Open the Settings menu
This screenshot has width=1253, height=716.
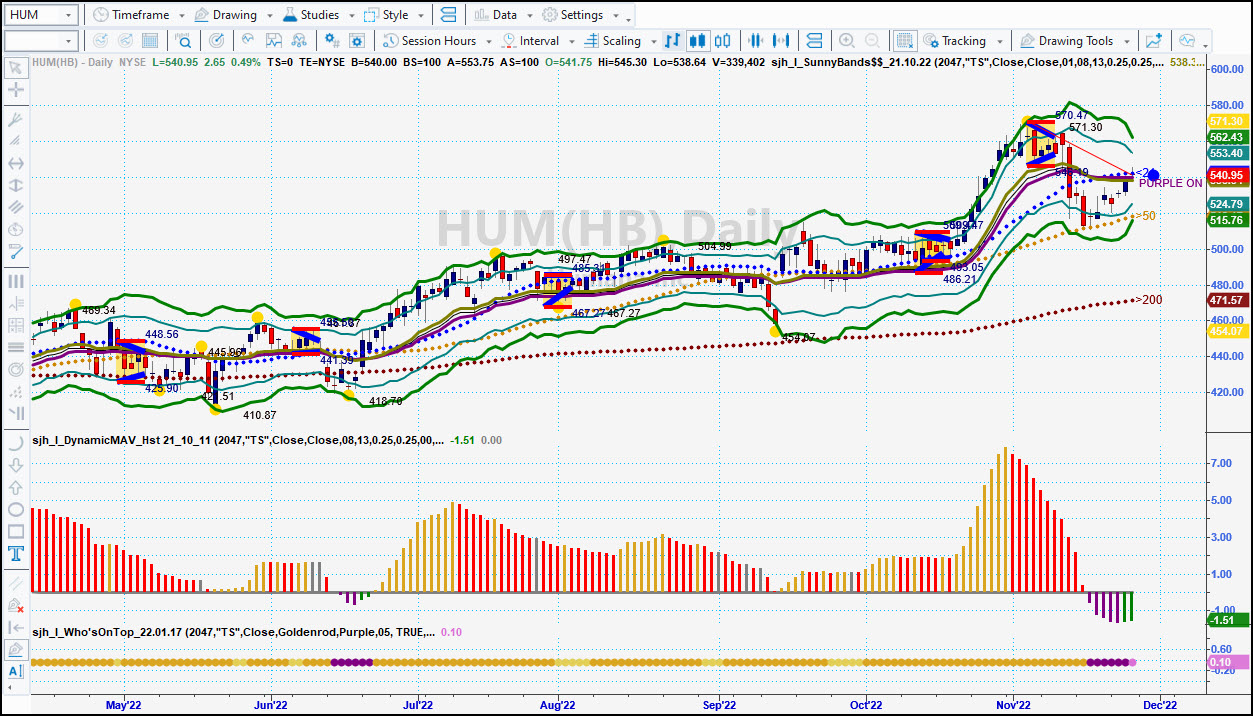(x=580, y=15)
